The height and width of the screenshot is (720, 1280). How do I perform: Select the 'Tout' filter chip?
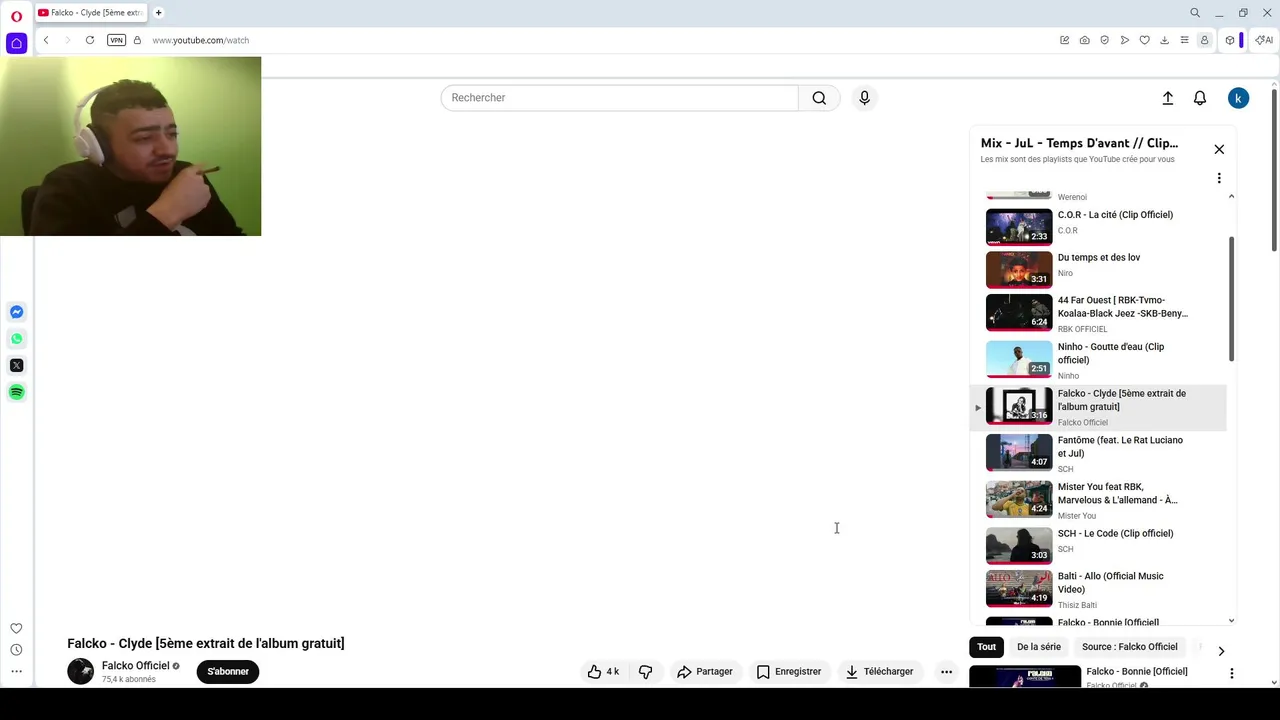click(x=987, y=647)
